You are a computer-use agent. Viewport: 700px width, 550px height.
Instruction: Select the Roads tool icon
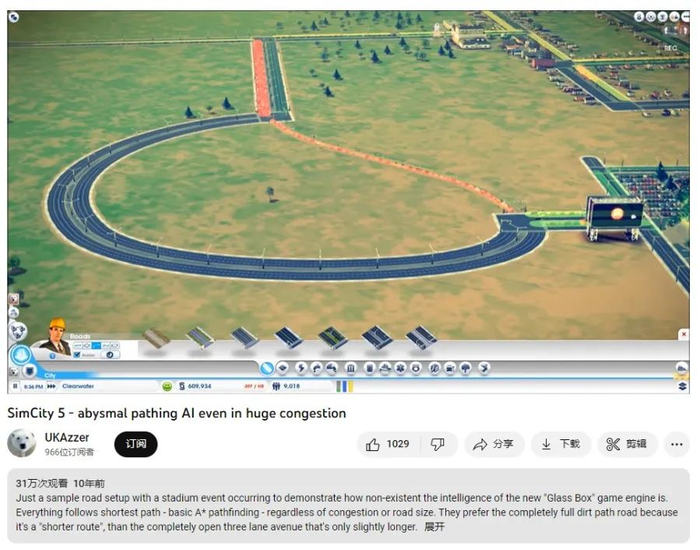click(x=267, y=368)
